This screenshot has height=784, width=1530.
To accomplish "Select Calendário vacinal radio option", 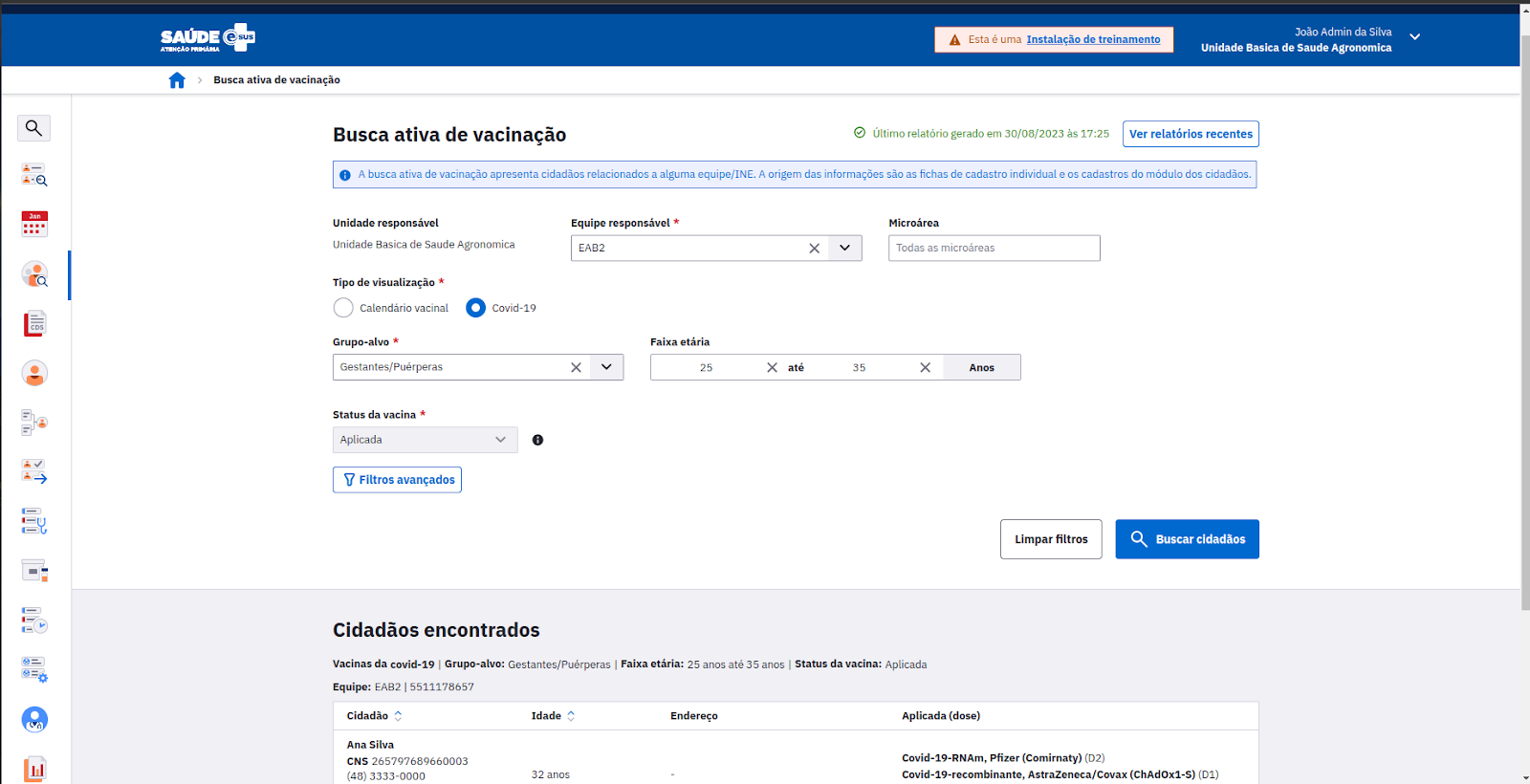I will pyautogui.click(x=343, y=308).
